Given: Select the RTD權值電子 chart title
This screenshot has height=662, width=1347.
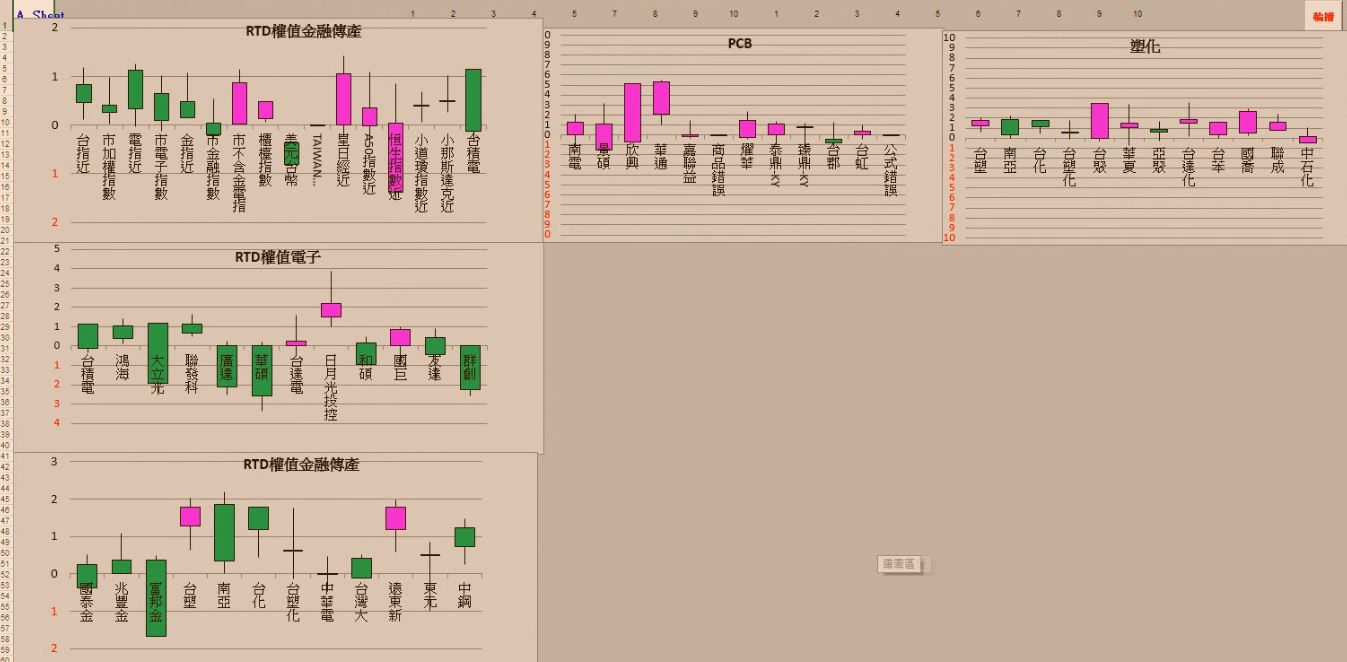Looking at the screenshot, I should 278,257.
